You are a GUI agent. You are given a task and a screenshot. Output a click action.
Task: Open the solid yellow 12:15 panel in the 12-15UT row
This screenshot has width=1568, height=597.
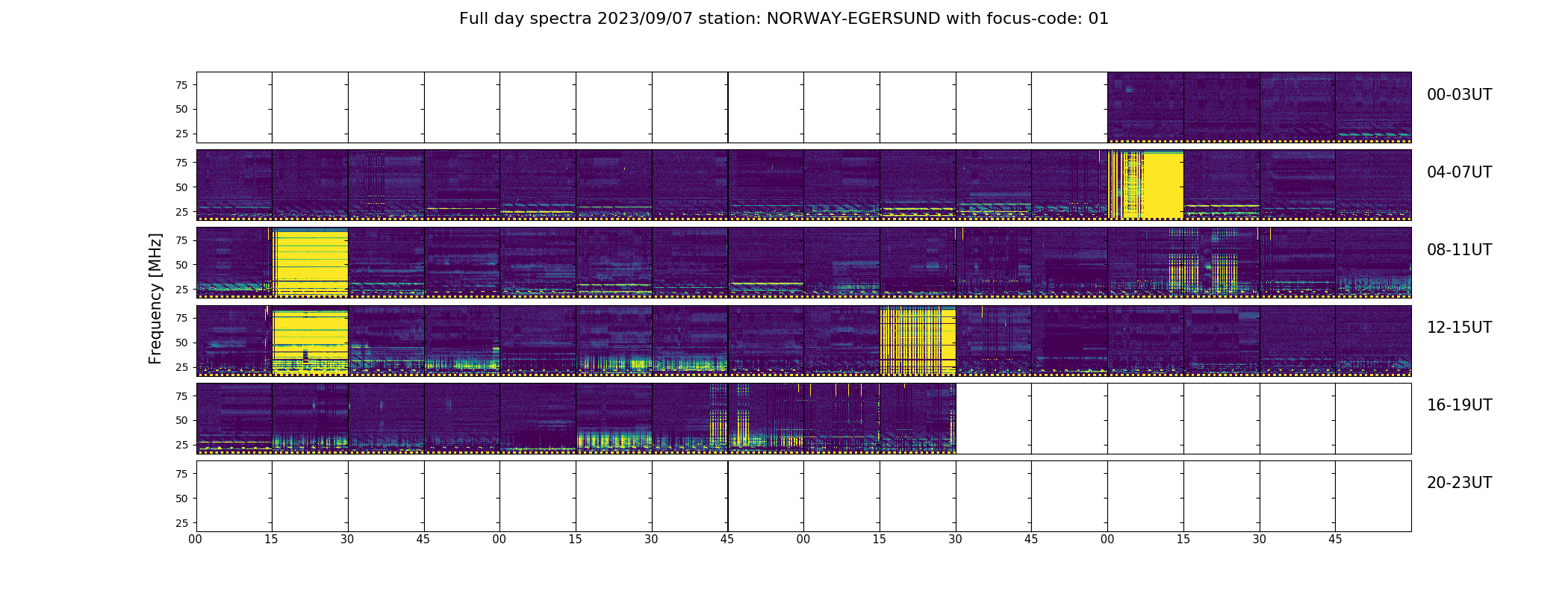coord(310,340)
